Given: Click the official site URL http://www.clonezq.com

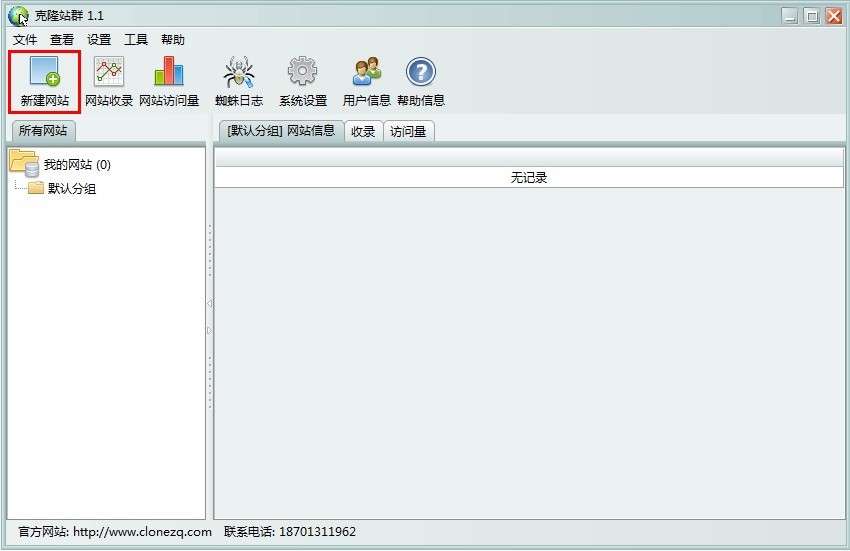Looking at the screenshot, I should pyautogui.click(x=143, y=532).
